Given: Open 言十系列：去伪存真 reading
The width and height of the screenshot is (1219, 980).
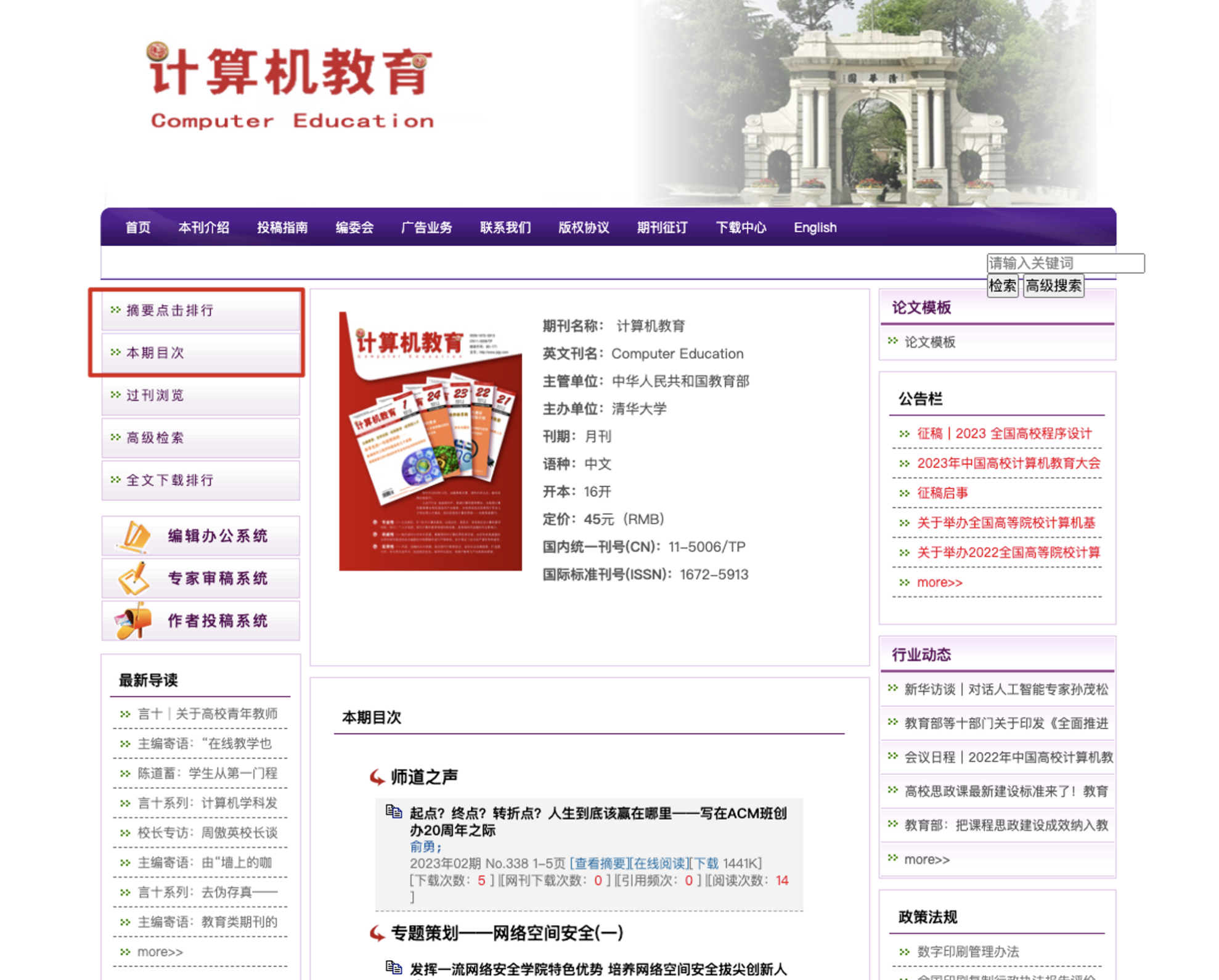Looking at the screenshot, I should (208, 892).
